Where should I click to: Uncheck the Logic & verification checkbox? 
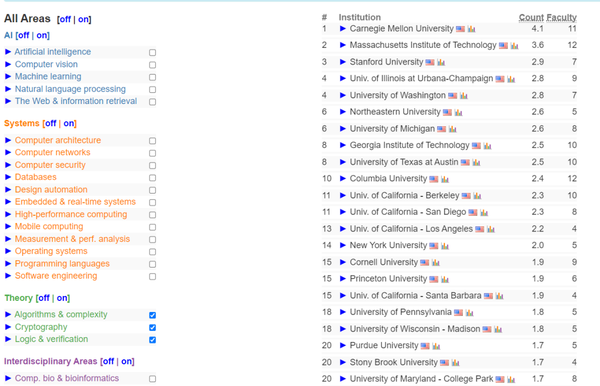[152, 340]
